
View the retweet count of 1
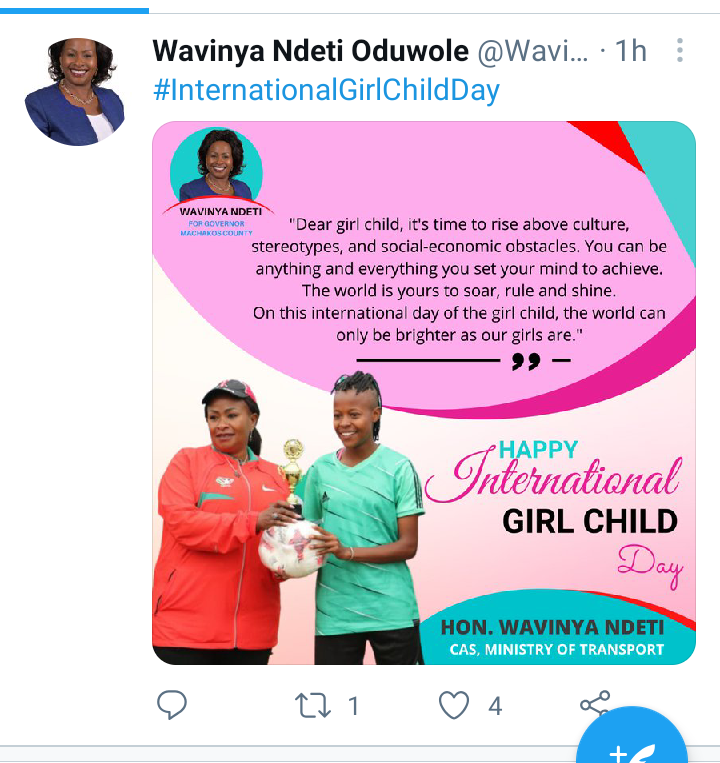(354, 706)
